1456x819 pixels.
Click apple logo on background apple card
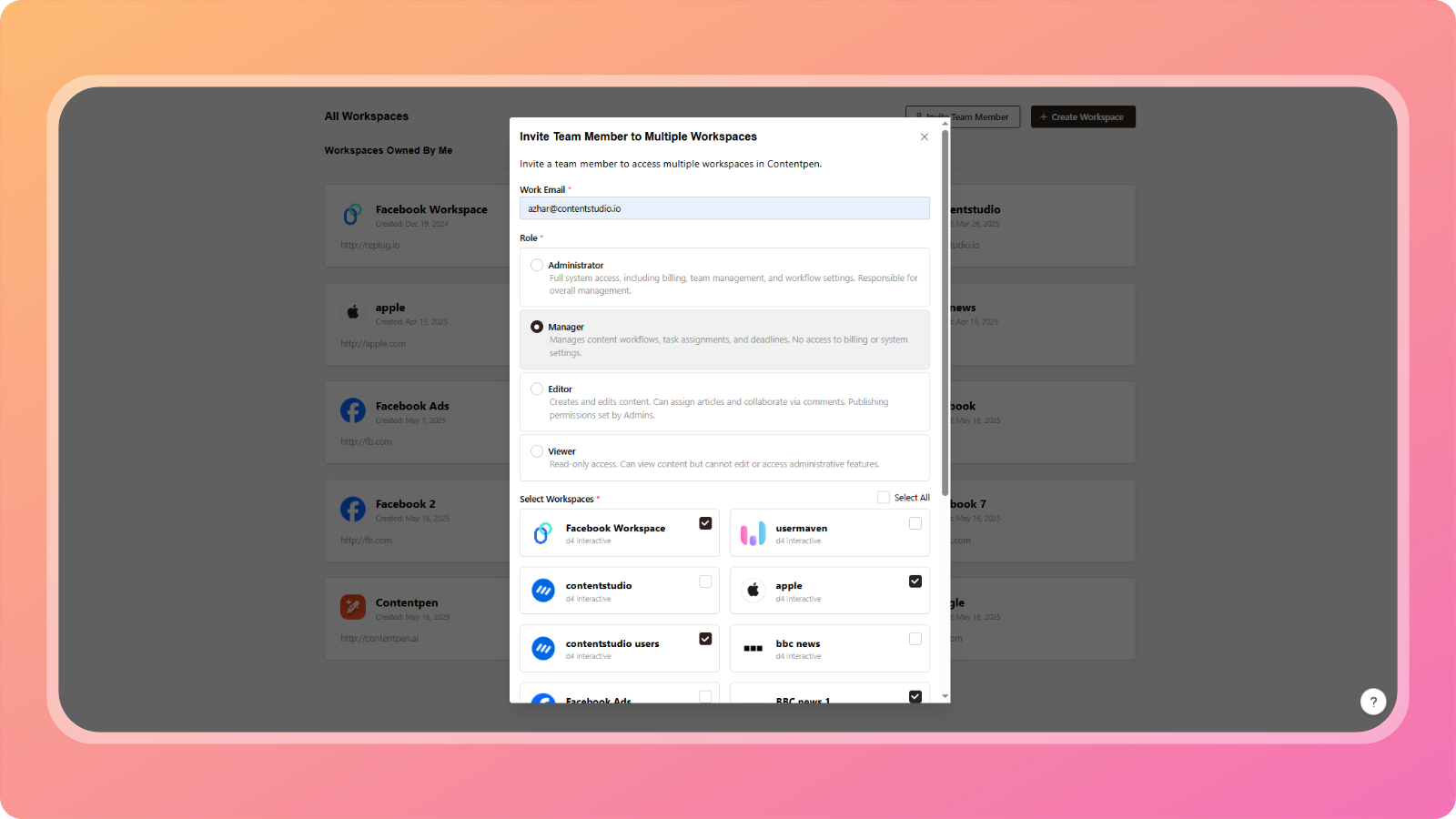tap(352, 312)
